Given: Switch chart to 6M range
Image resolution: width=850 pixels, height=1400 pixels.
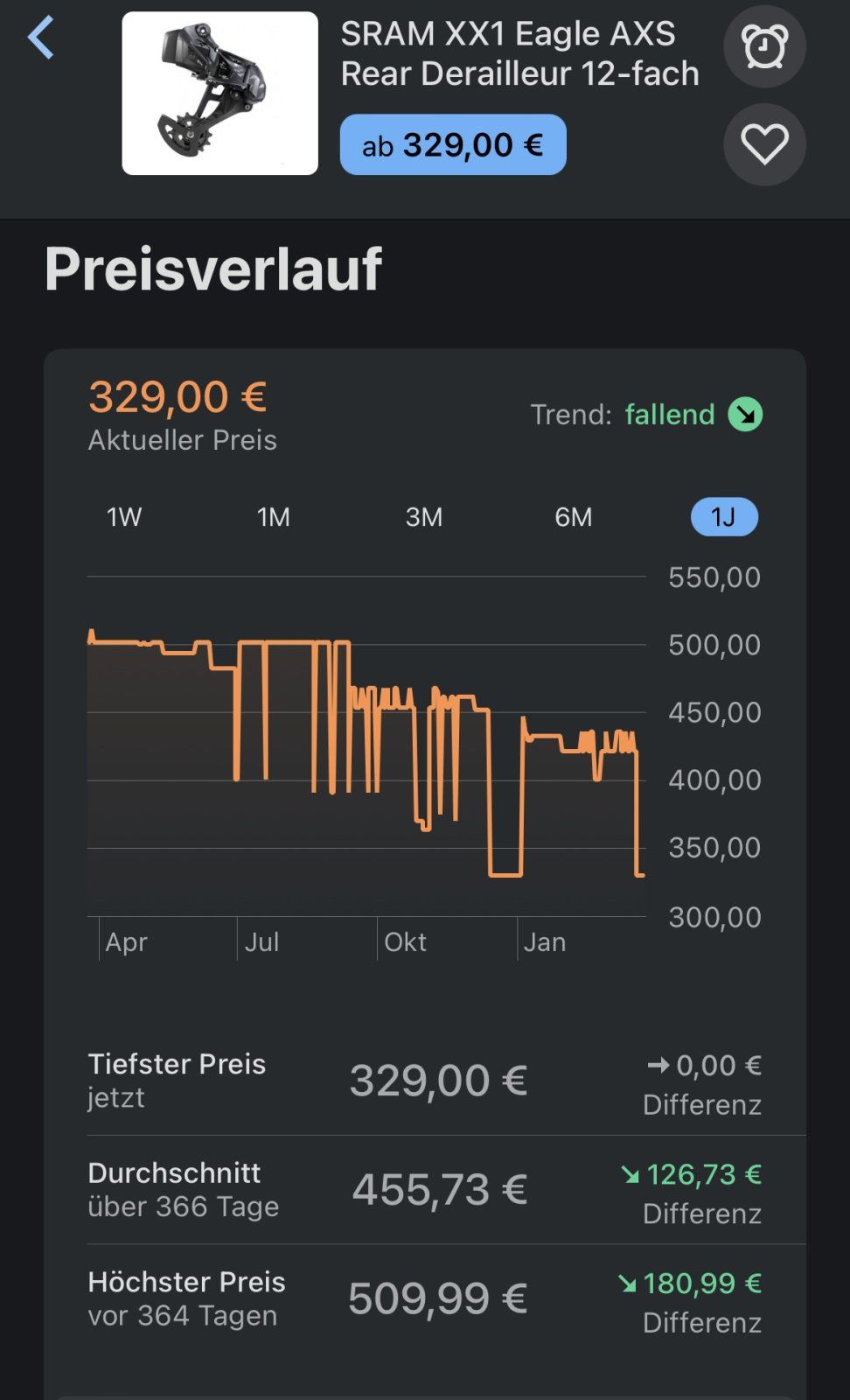Looking at the screenshot, I should [573, 517].
